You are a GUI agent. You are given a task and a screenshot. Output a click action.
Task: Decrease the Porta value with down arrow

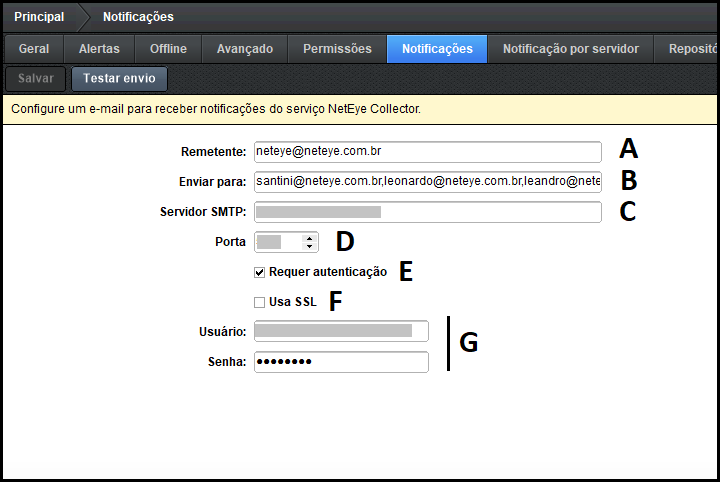pos(309,246)
